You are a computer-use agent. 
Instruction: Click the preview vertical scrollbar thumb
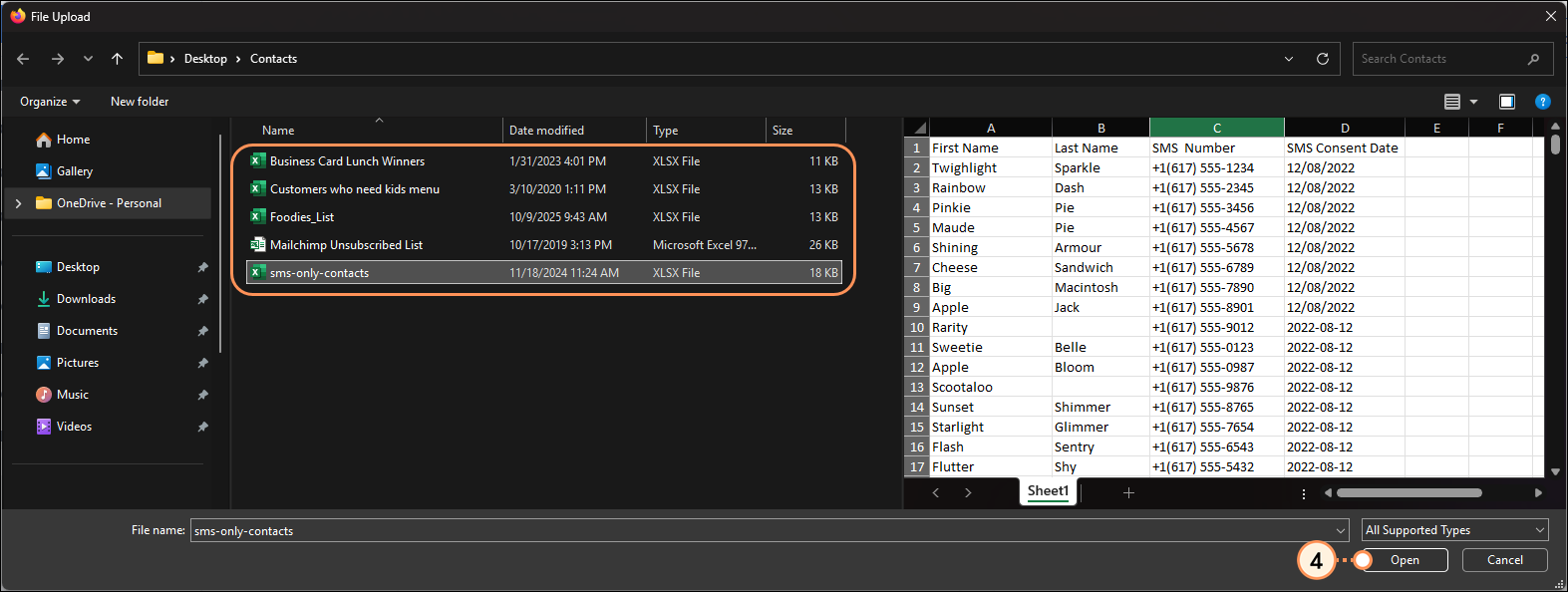click(1555, 145)
